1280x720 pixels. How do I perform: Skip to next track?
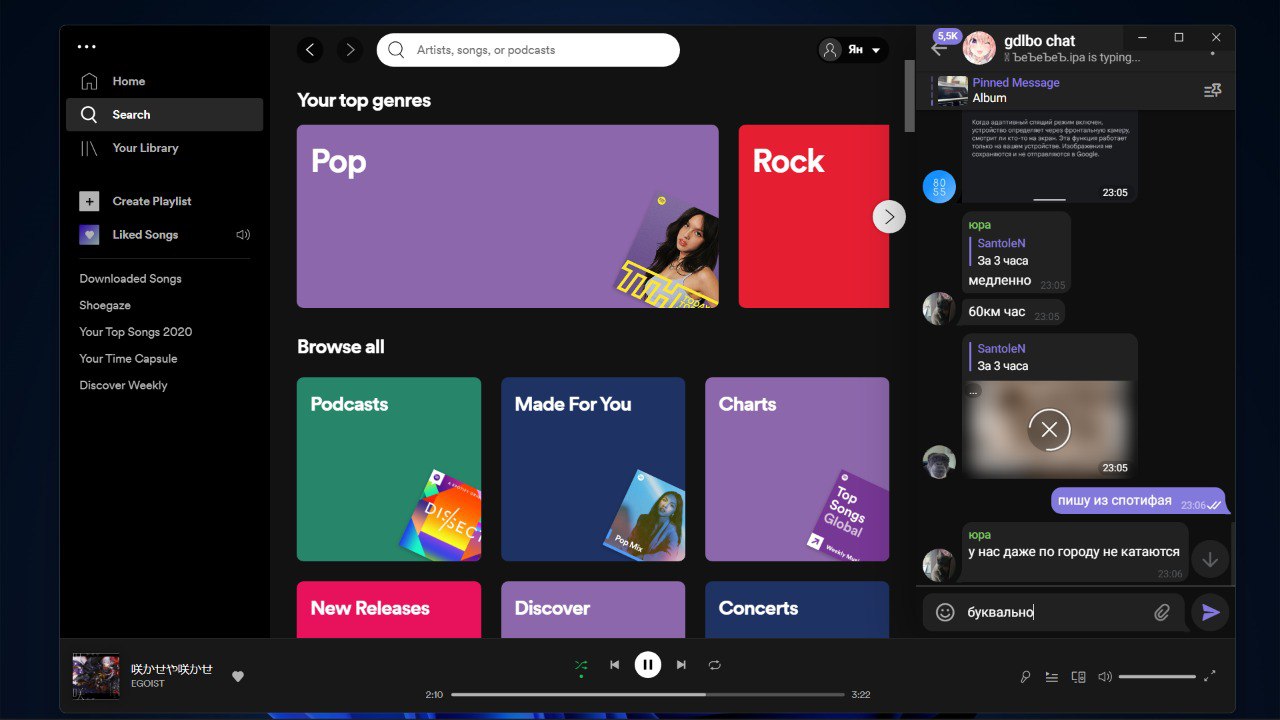pyautogui.click(x=681, y=665)
